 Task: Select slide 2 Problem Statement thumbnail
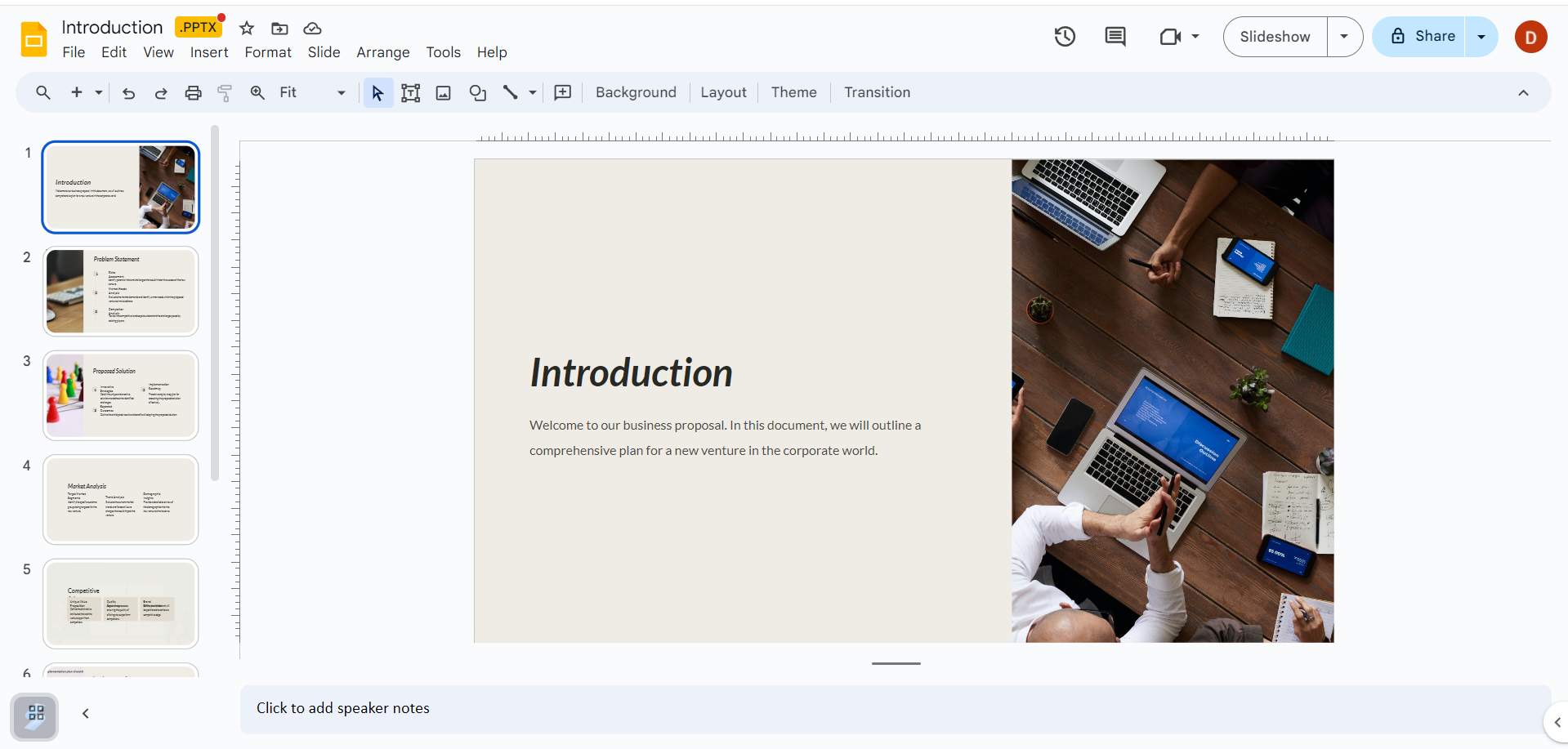(x=121, y=292)
